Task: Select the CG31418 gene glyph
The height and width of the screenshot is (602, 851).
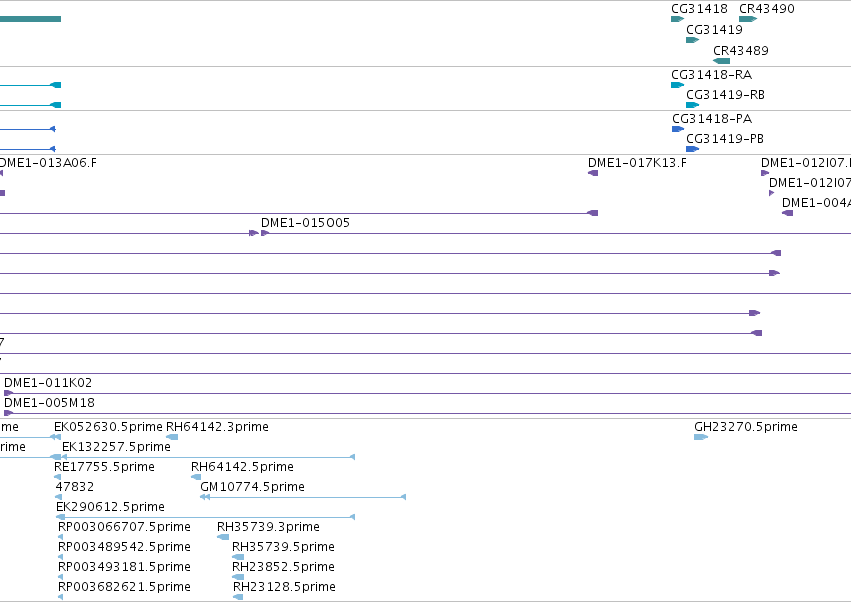Action: (x=677, y=19)
